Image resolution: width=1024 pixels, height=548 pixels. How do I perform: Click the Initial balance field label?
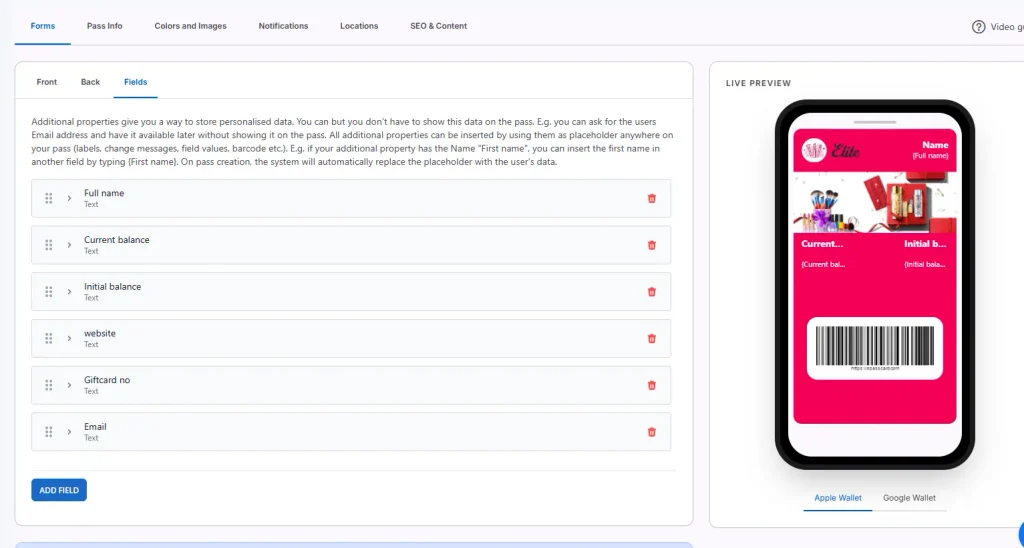(112, 287)
